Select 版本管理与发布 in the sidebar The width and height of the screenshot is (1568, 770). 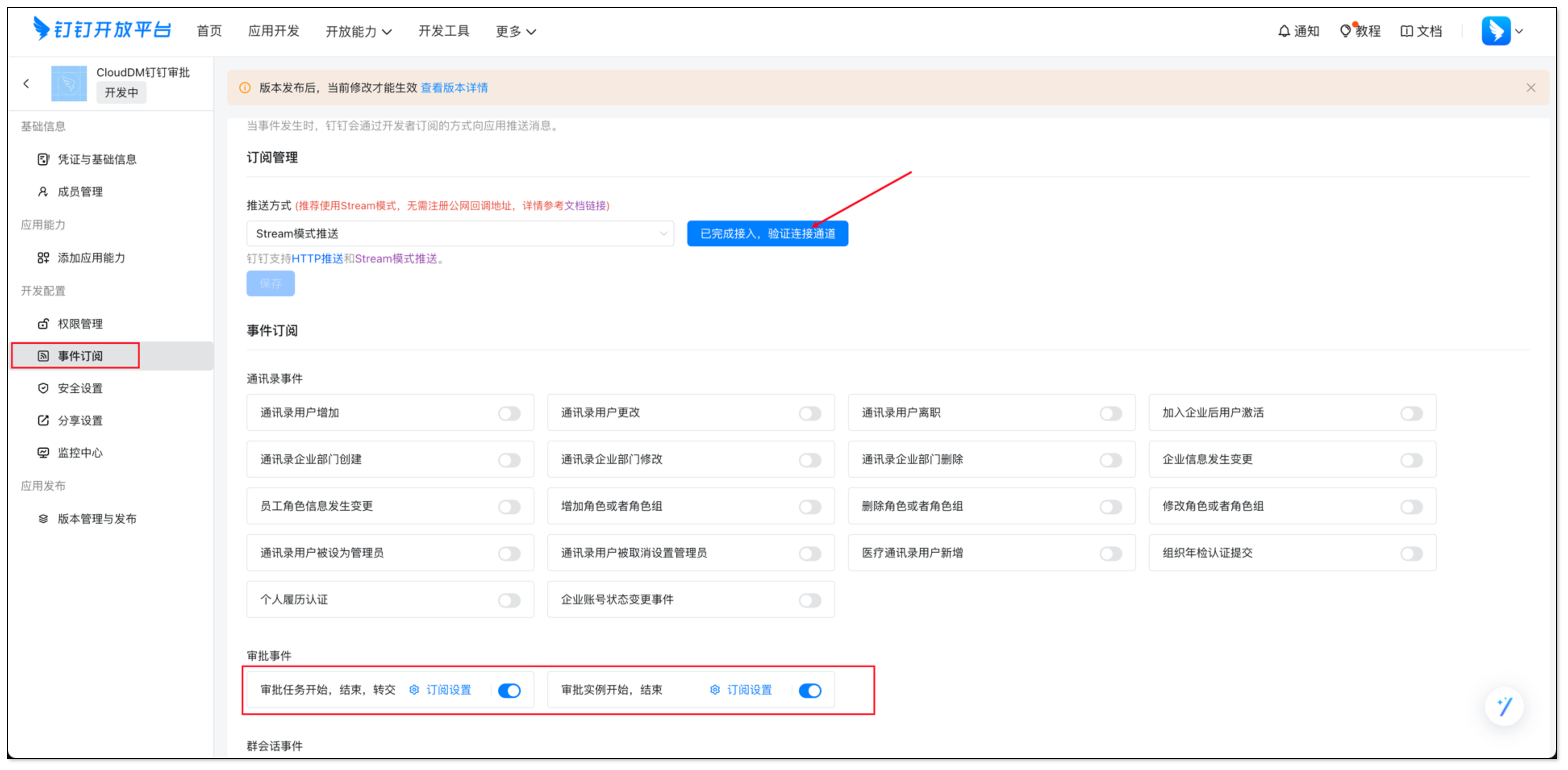[97, 518]
